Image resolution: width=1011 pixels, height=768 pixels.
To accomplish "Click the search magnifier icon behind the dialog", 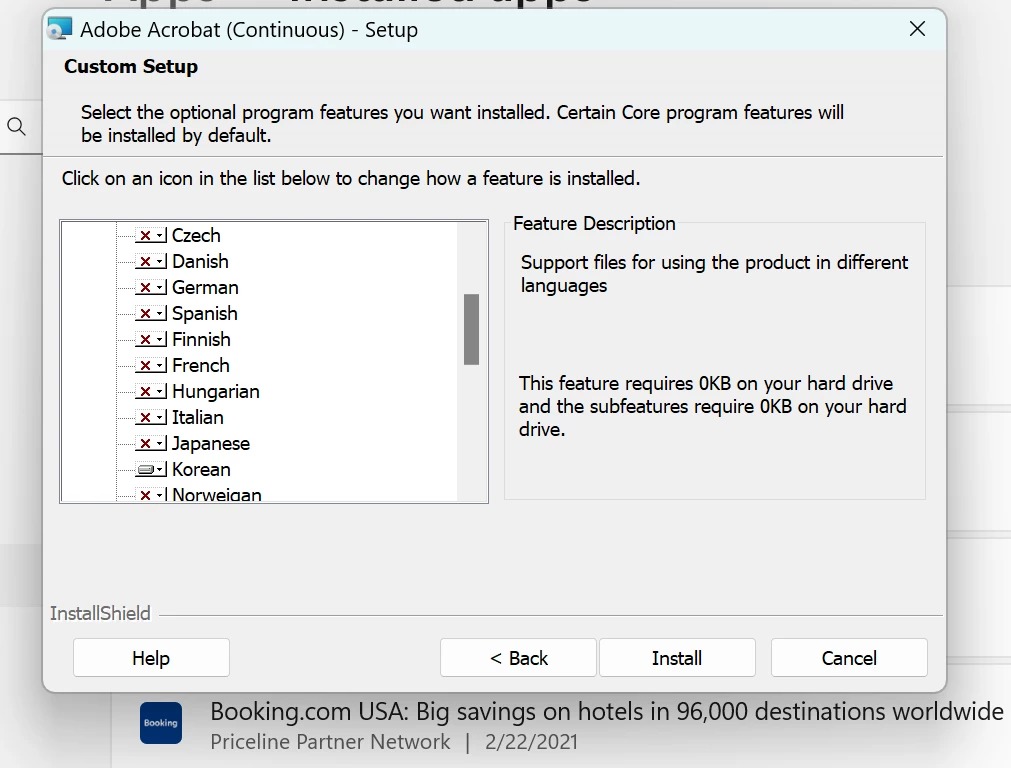I will click(16, 126).
